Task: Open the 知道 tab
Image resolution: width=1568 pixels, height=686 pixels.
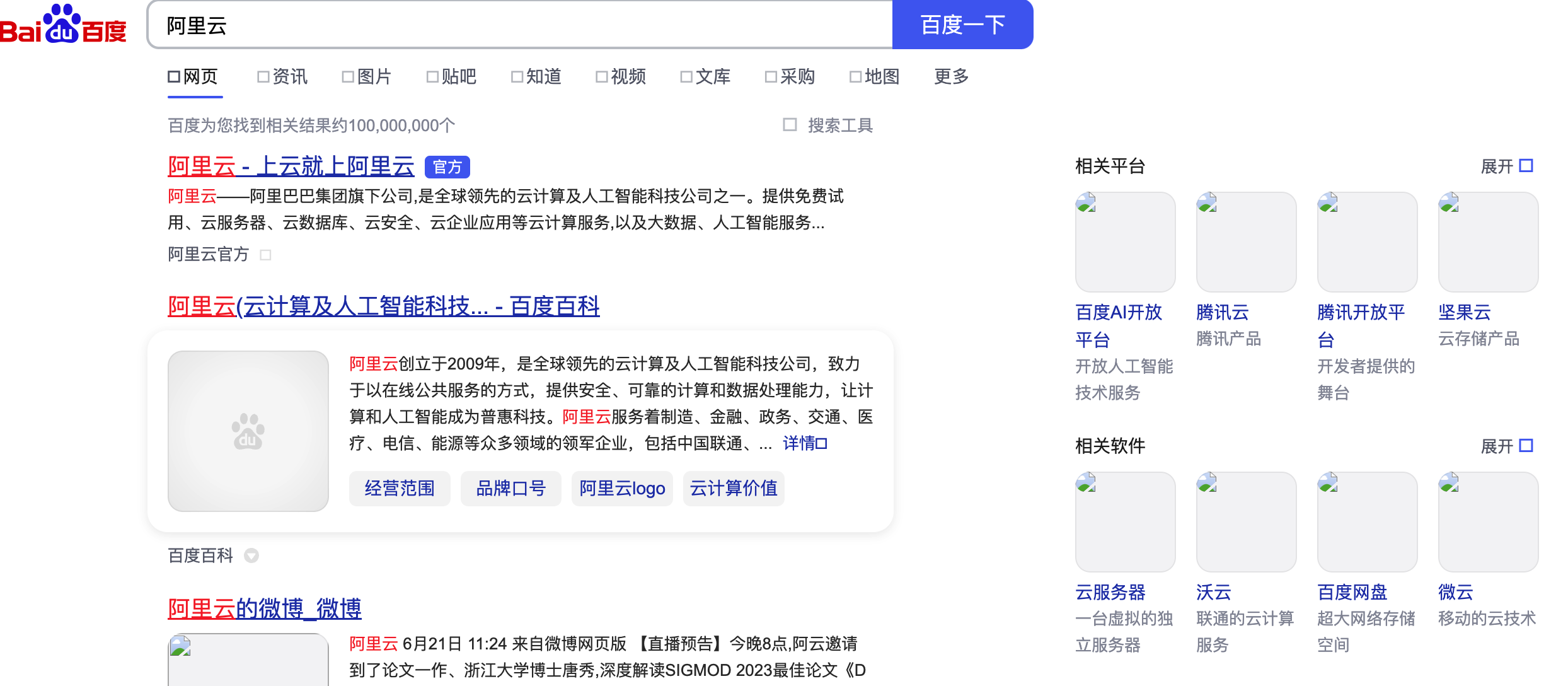Action: point(537,77)
